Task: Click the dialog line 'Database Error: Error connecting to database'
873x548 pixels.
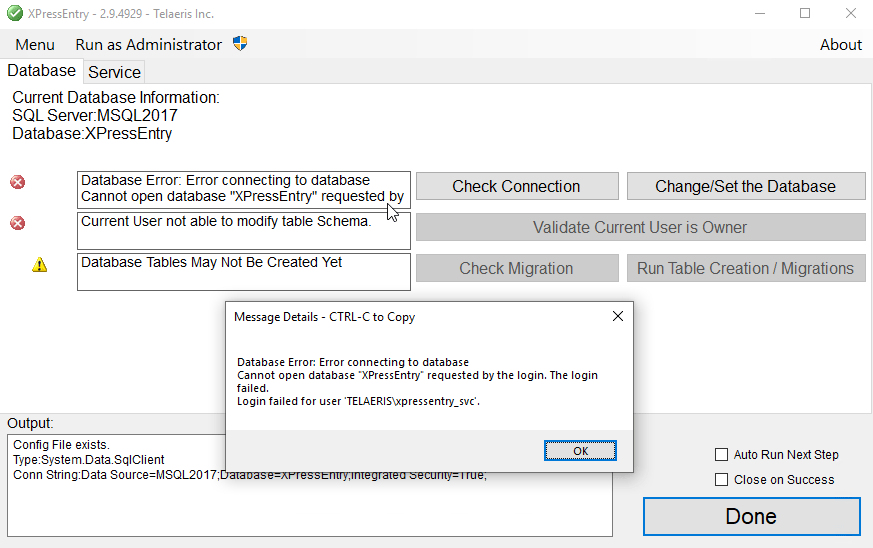Action: [353, 362]
